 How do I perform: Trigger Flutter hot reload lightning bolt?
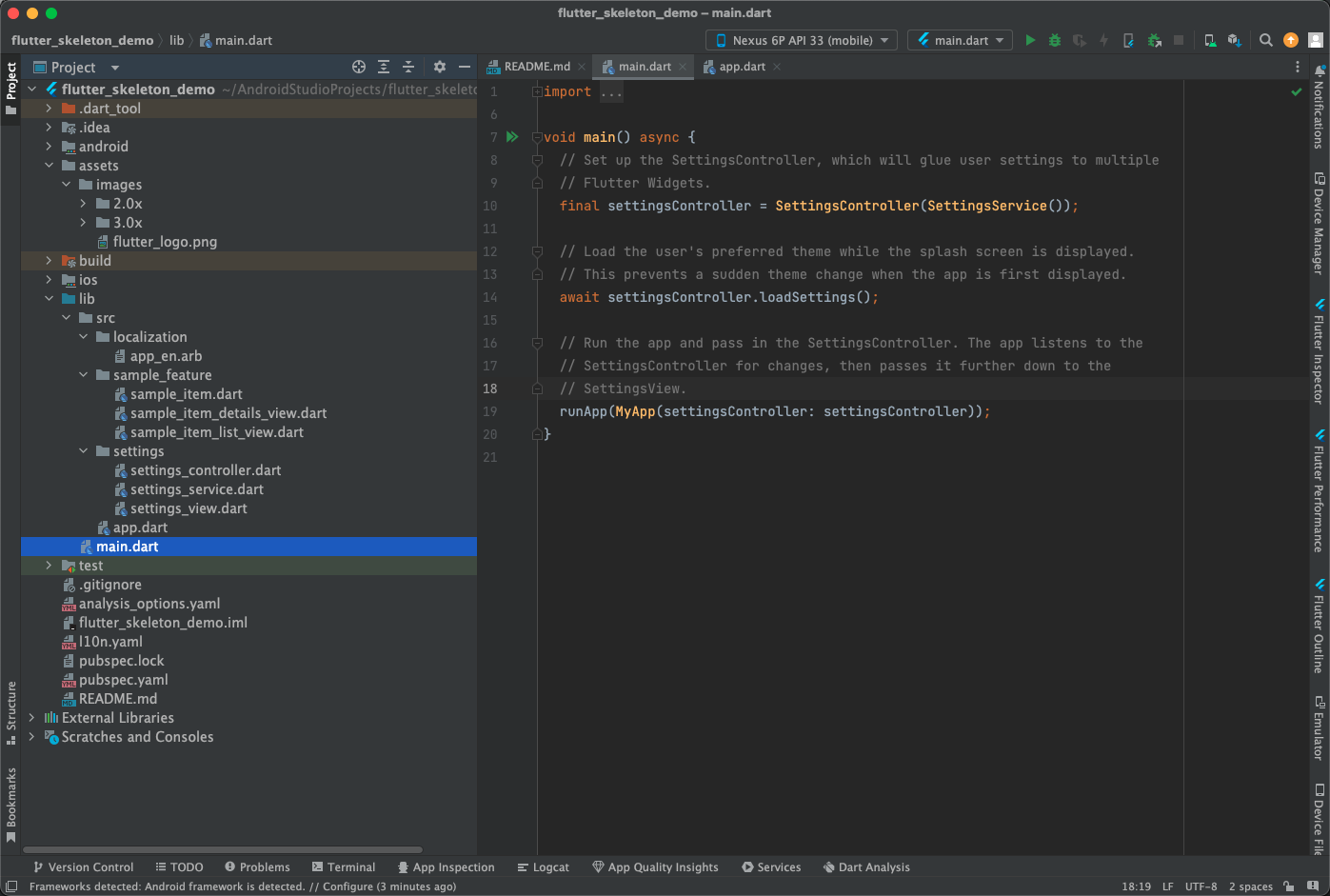(x=1104, y=40)
